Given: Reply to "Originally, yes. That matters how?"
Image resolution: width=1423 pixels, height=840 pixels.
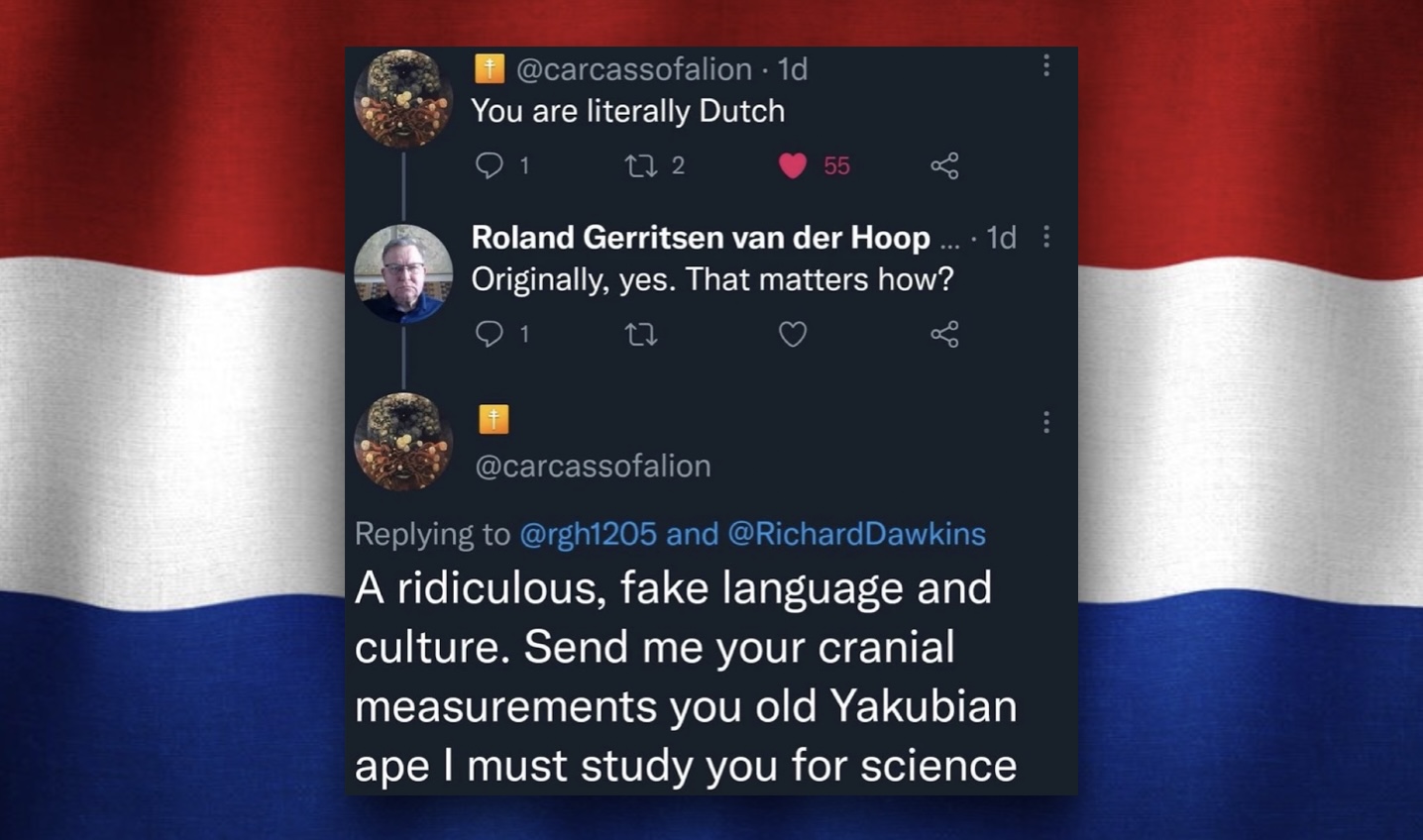Looking at the screenshot, I should 490,334.
